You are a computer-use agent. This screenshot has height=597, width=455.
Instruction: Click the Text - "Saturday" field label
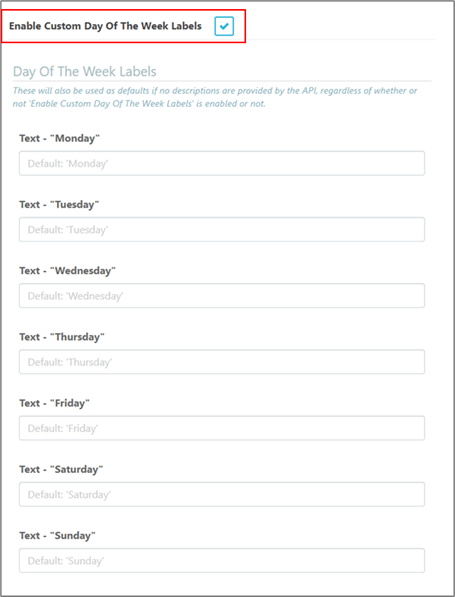point(61,469)
